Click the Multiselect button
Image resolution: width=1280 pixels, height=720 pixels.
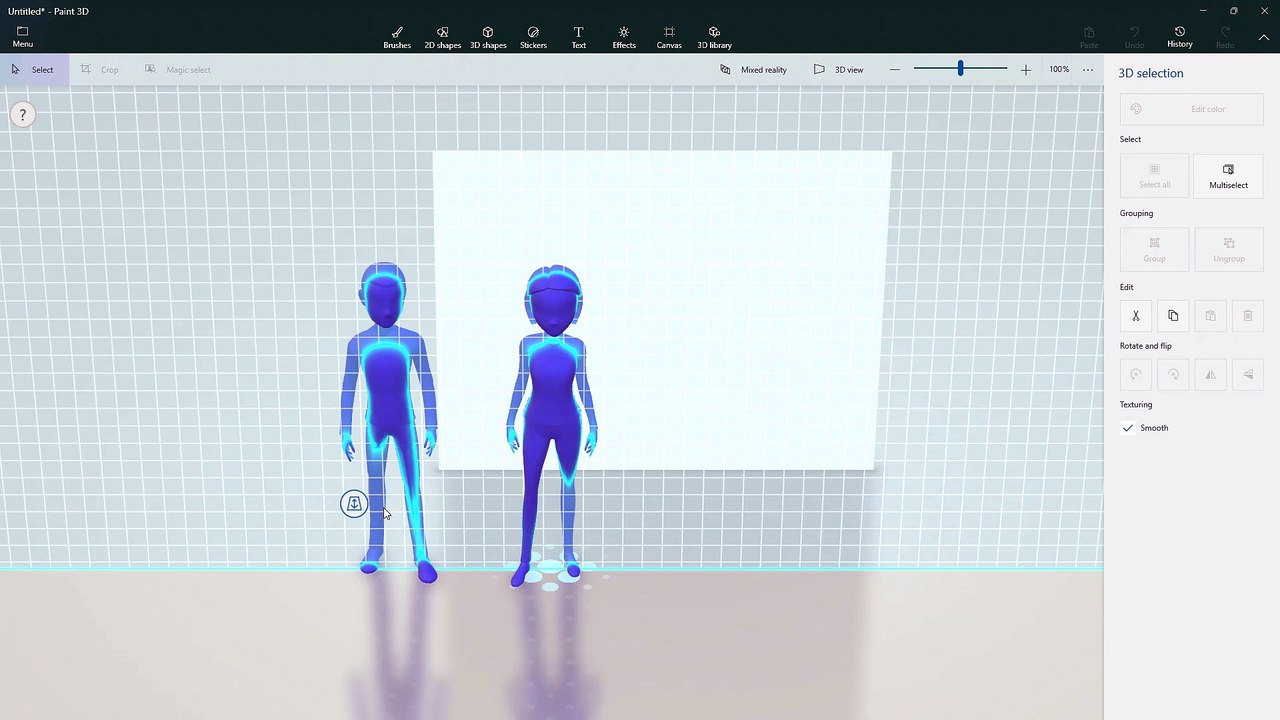pyautogui.click(x=1228, y=176)
